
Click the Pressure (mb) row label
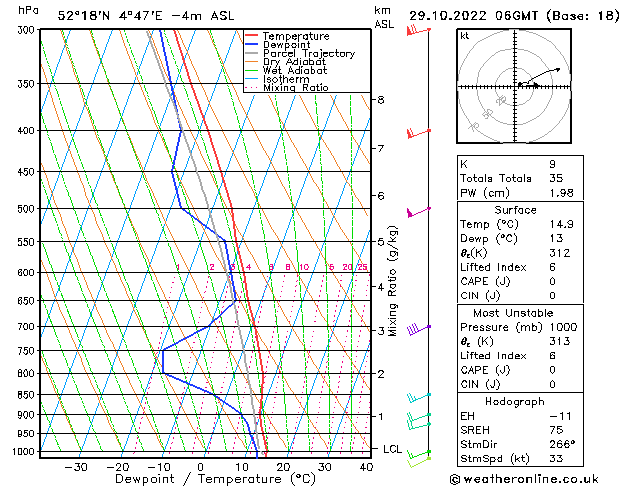tap(503, 328)
